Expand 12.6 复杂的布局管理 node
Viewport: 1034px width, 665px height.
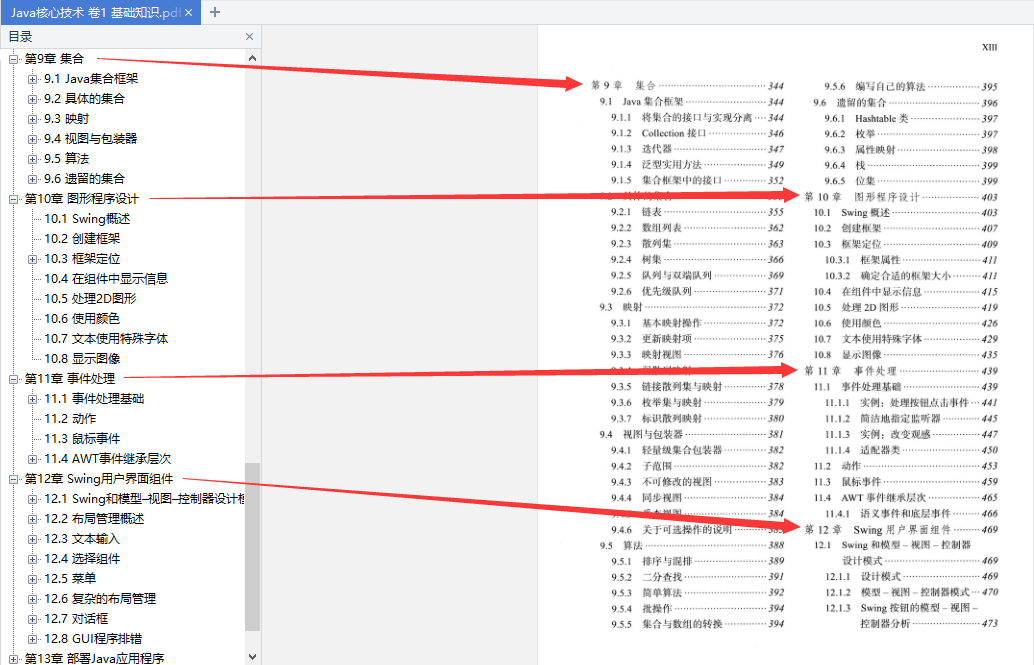click(32, 600)
